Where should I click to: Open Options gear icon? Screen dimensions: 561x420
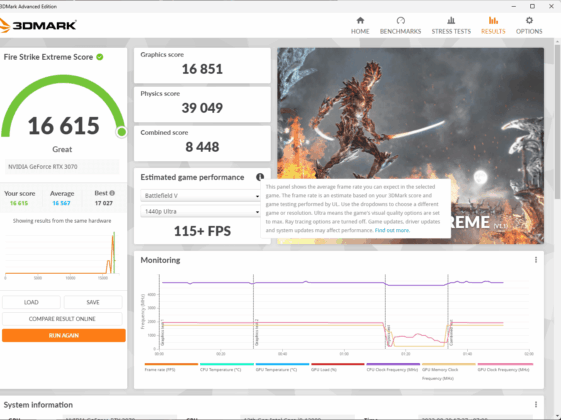[x=529, y=20]
